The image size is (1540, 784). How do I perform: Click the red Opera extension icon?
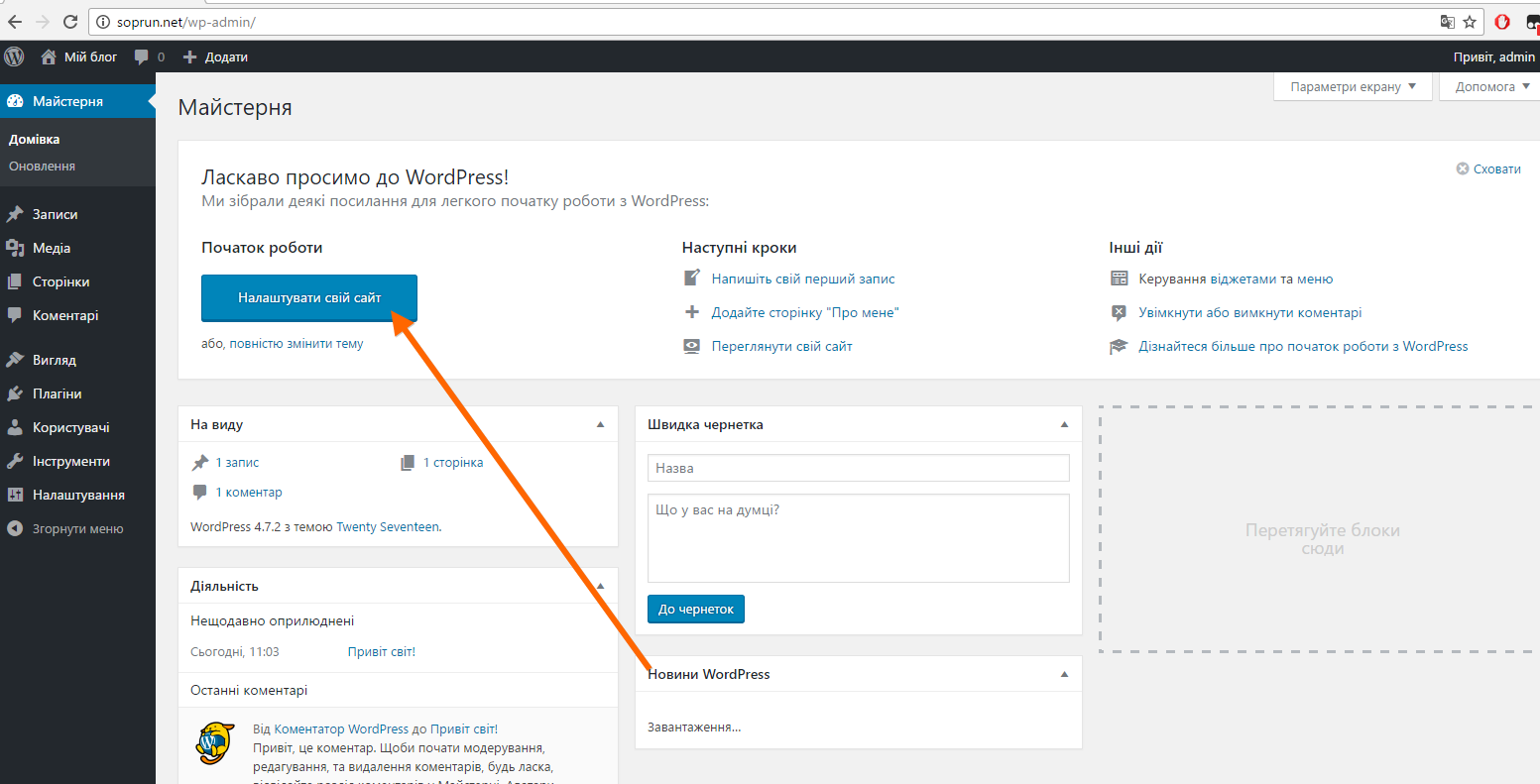click(x=1503, y=21)
